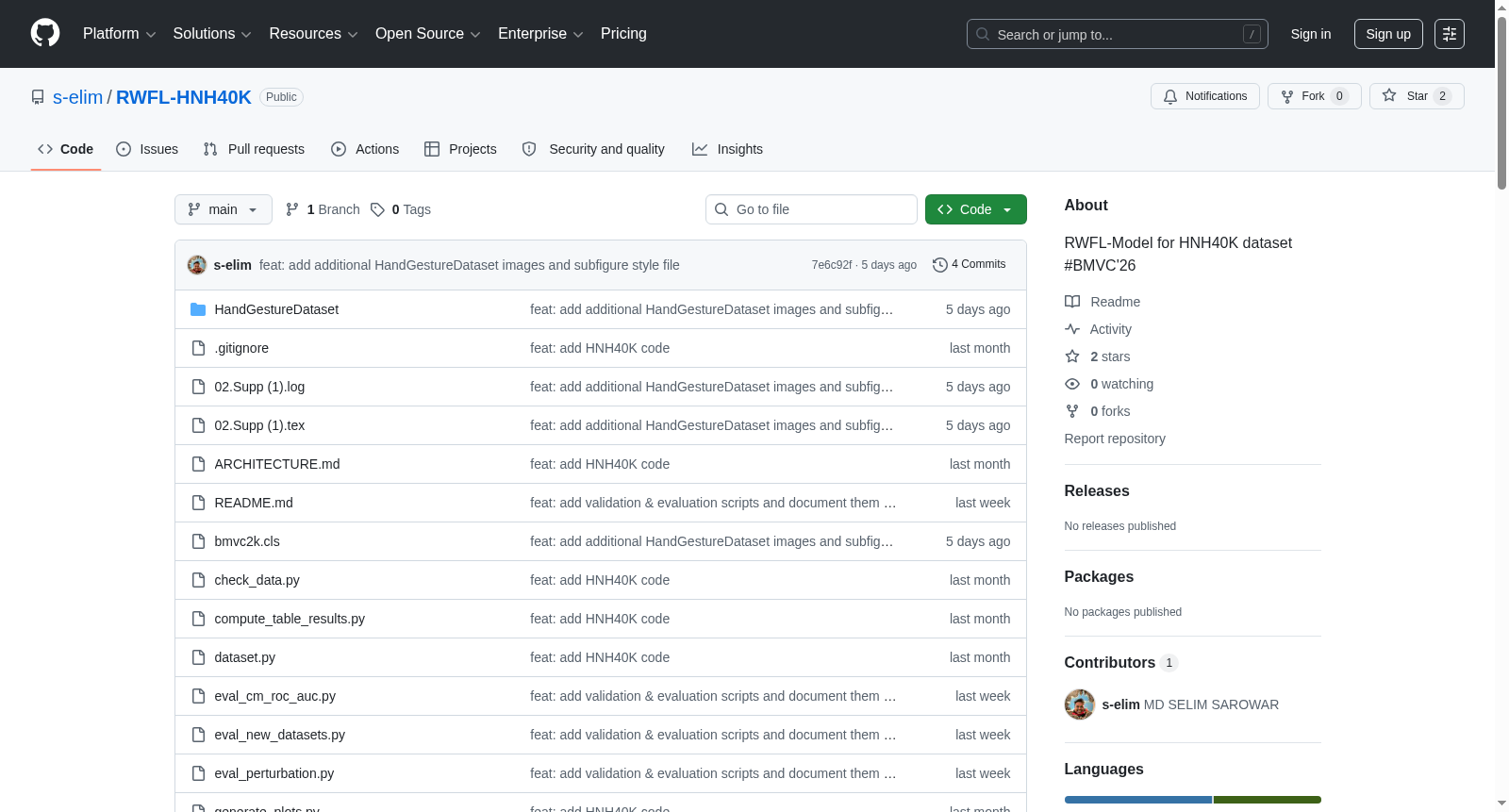Click the file icon next to eval_perturbation.py
Image resolution: width=1509 pixels, height=812 pixels.
click(198, 773)
